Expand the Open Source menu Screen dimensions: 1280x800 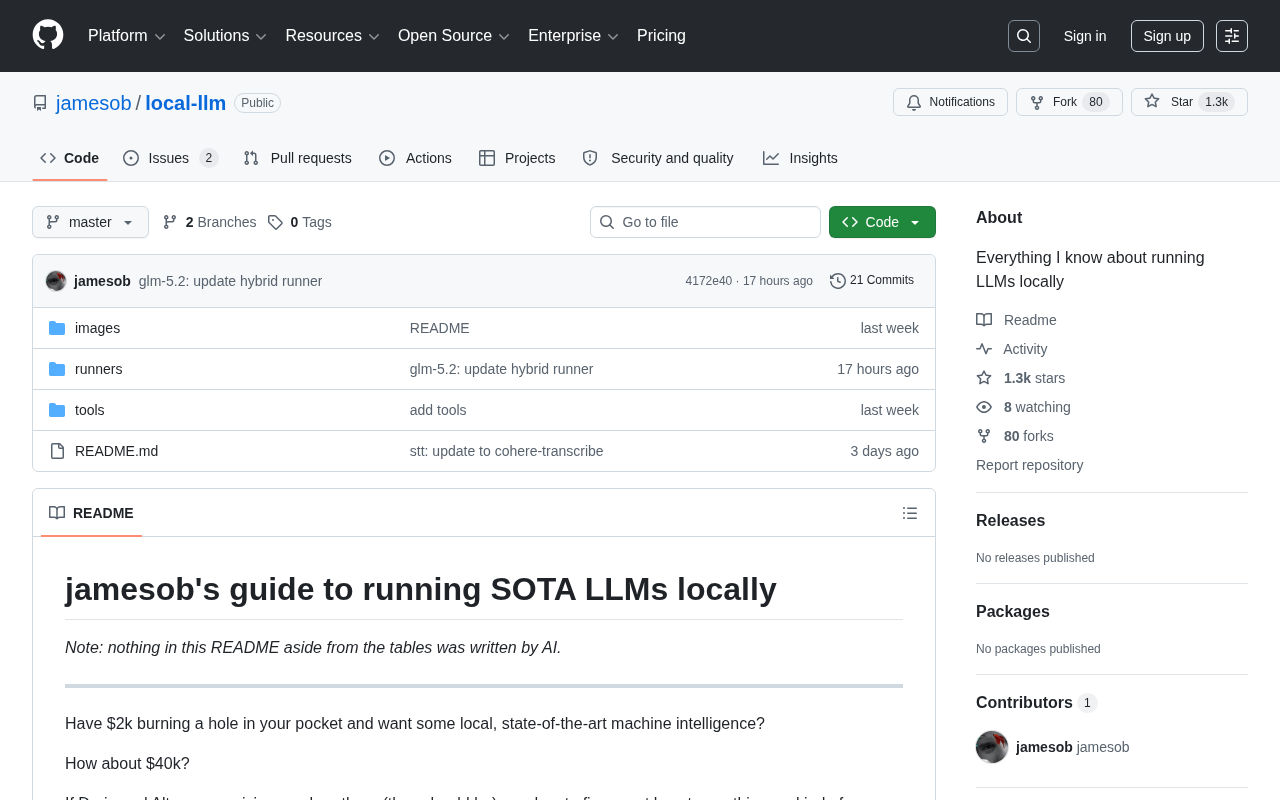(x=454, y=36)
